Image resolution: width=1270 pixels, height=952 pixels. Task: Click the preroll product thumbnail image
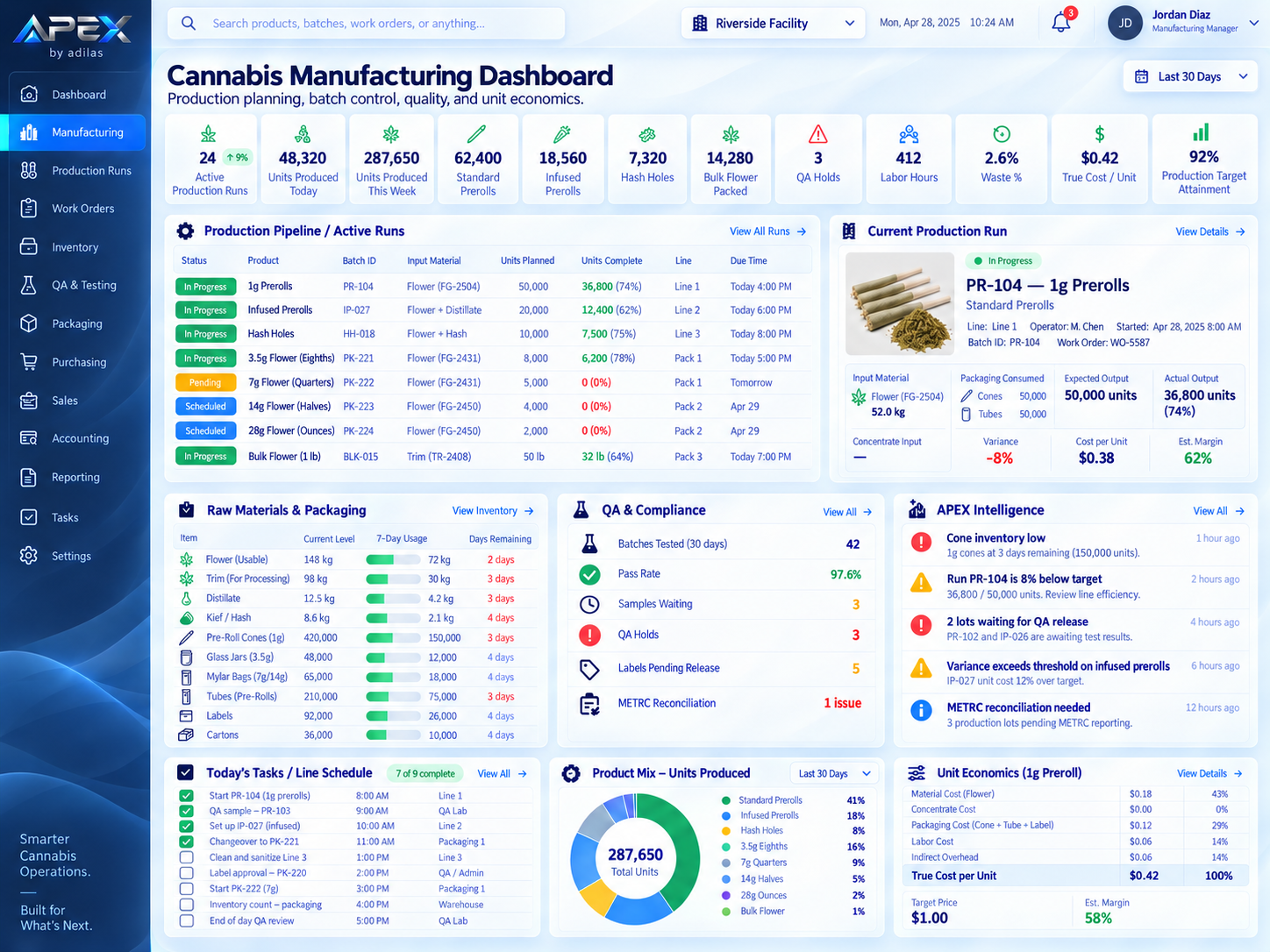(x=899, y=303)
